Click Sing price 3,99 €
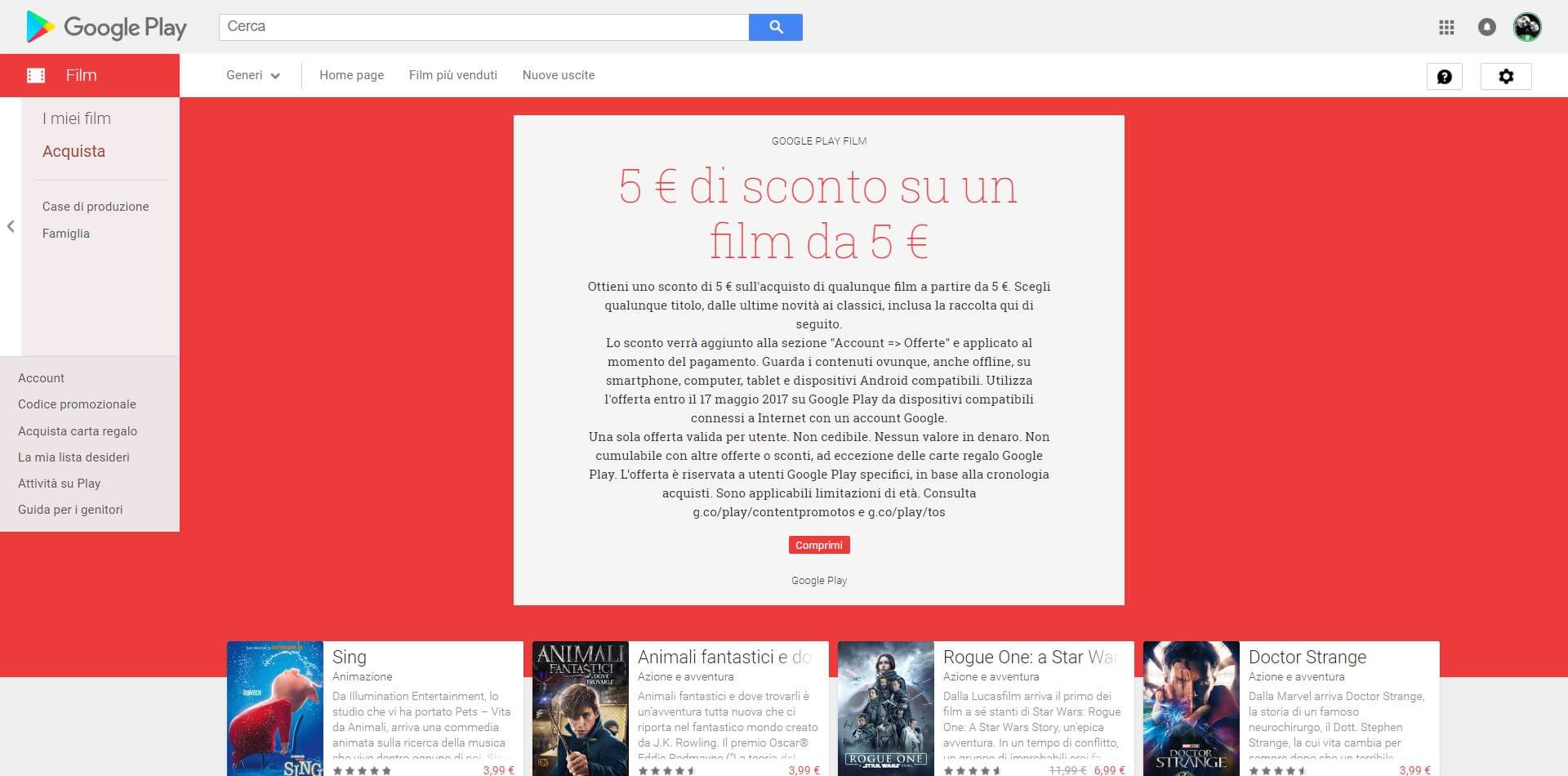 click(499, 769)
